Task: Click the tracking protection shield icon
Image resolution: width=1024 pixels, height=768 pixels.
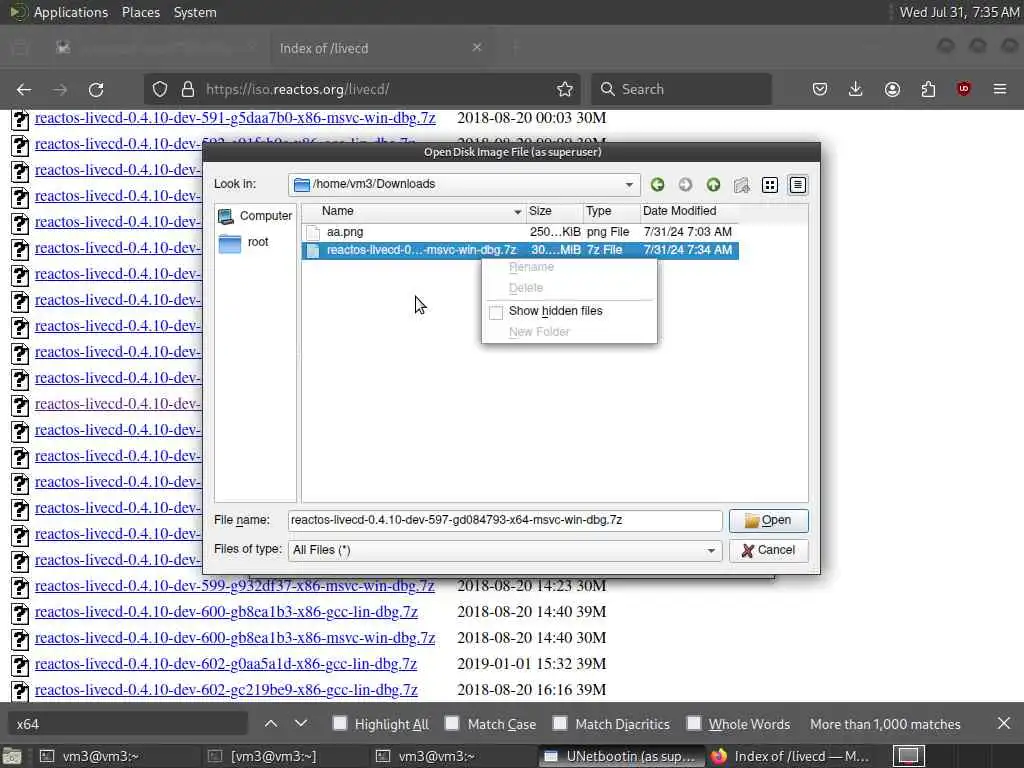Action: click(x=160, y=89)
